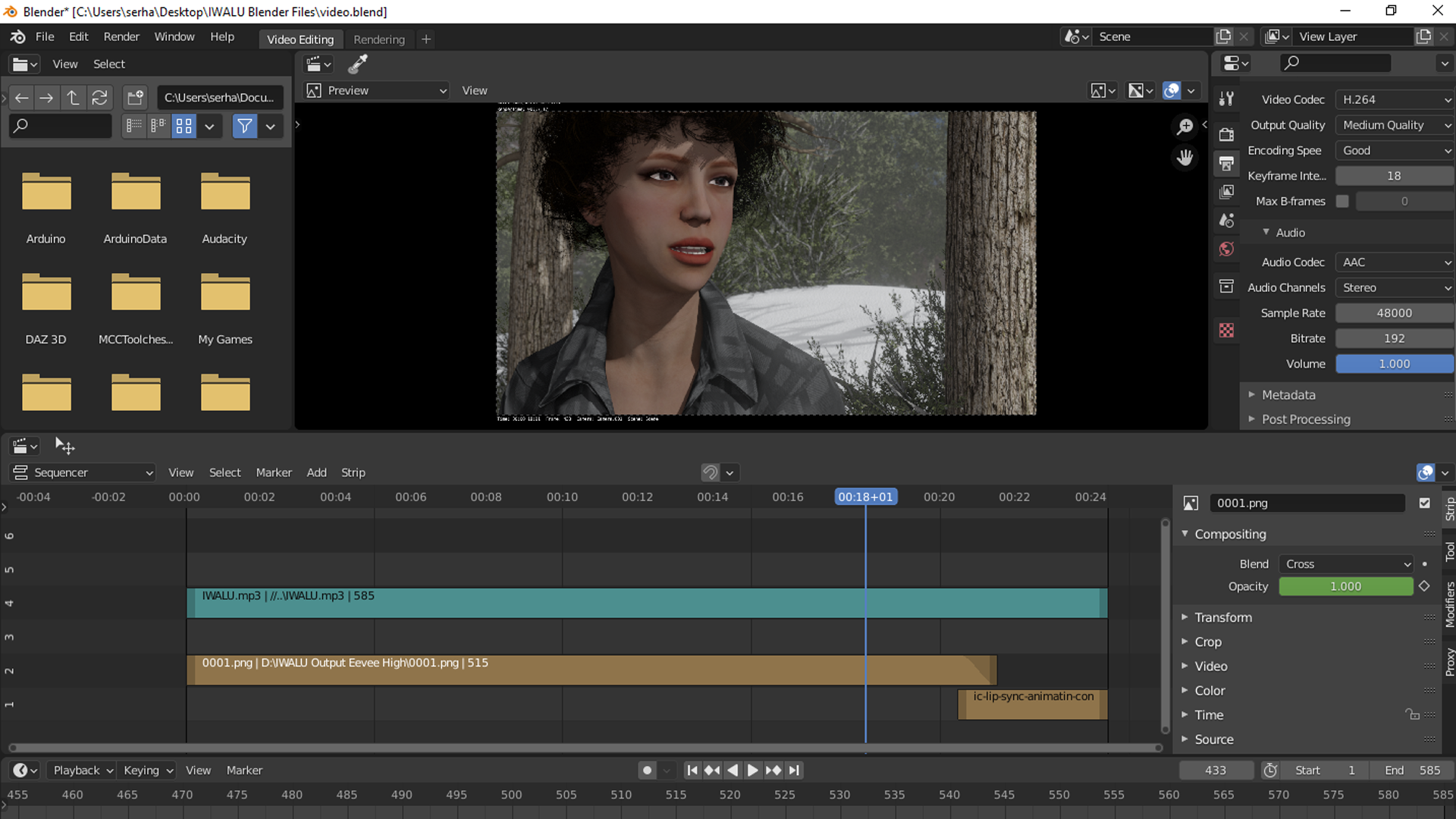
Task: Toggle Max B-frames checkbox
Action: click(1342, 202)
